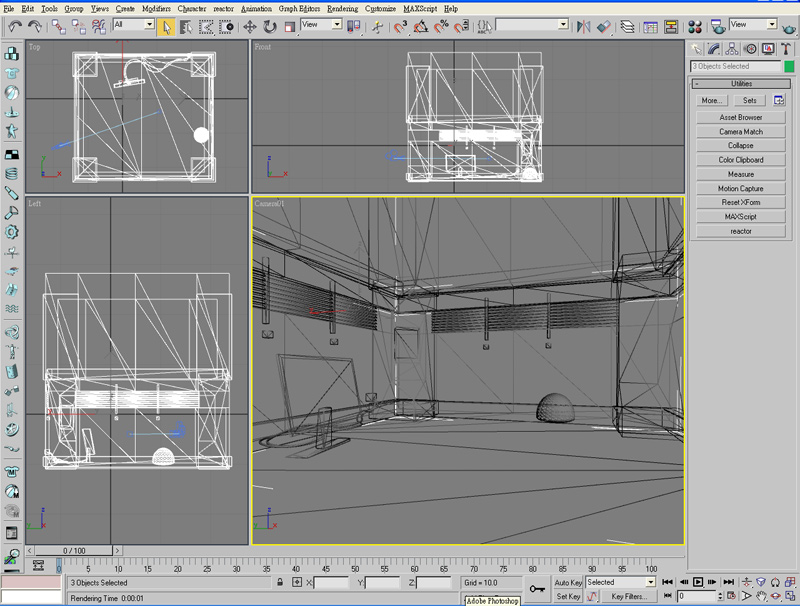Toggle the Set Key mode button
This screenshot has height=606, width=800.
pyautogui.click(x=568, y=596)
